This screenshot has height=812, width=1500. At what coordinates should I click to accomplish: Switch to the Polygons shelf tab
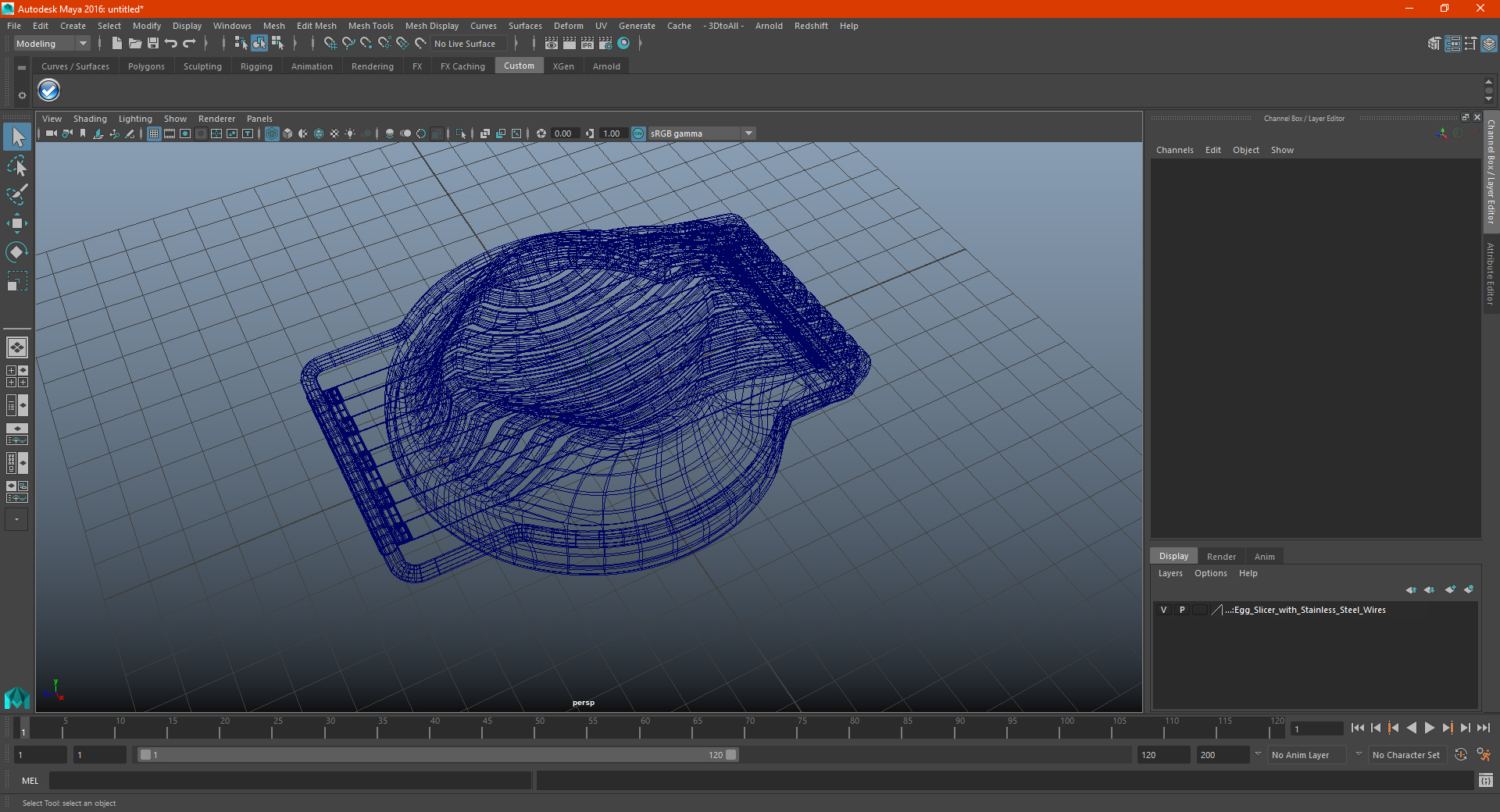click(146, 66)
